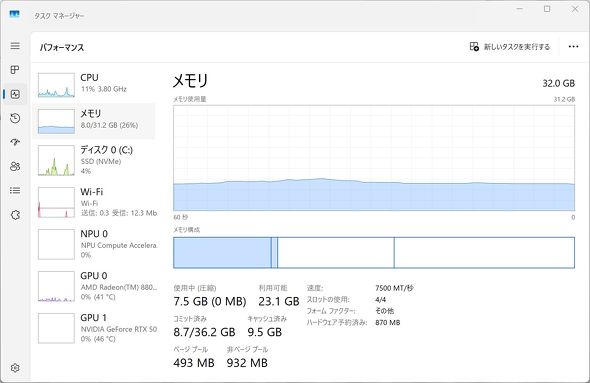
Task: Select the GPU 1 NVIDIA GeForce item
Action: click(x=94, y=328)
